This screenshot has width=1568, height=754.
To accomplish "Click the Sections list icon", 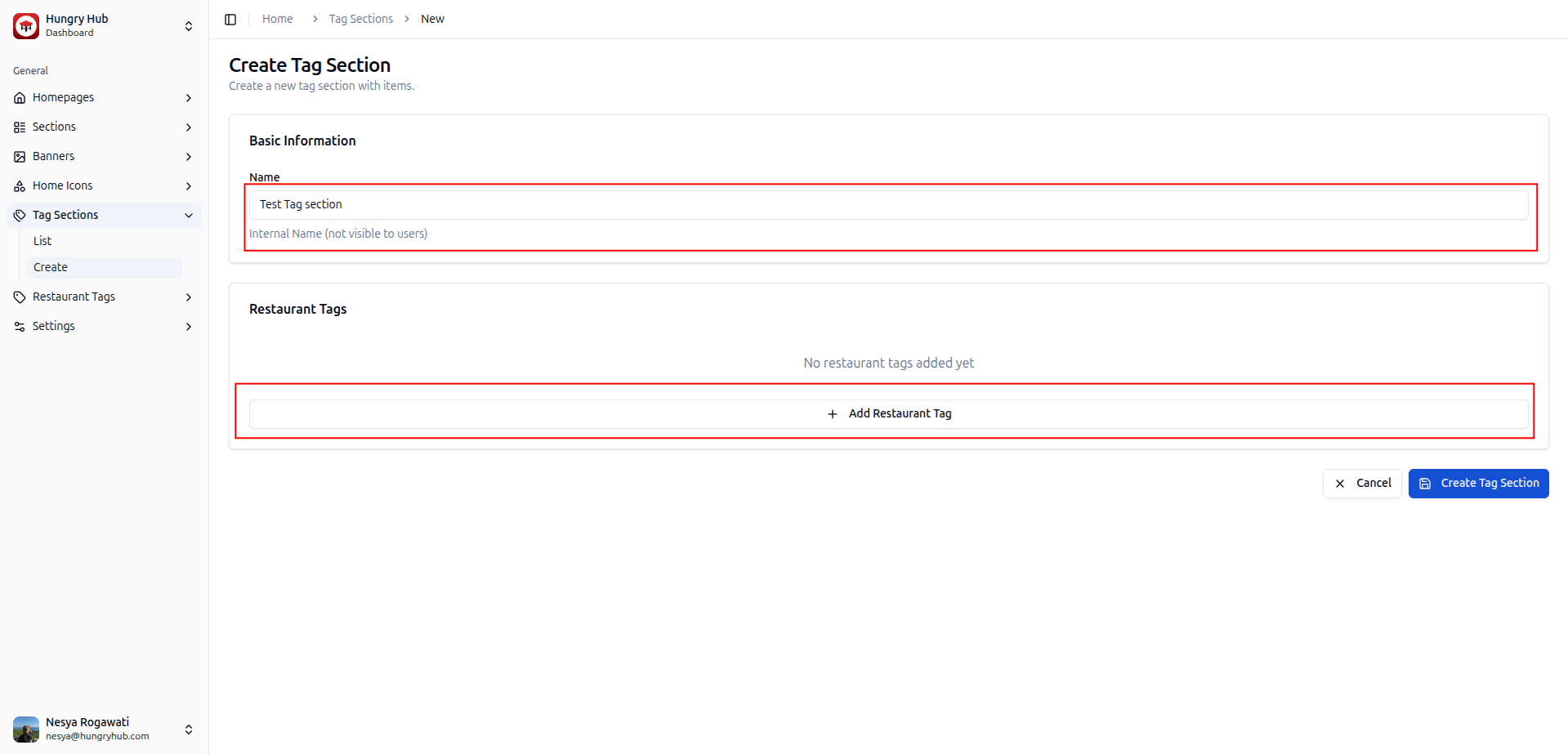I will (20, 127).
